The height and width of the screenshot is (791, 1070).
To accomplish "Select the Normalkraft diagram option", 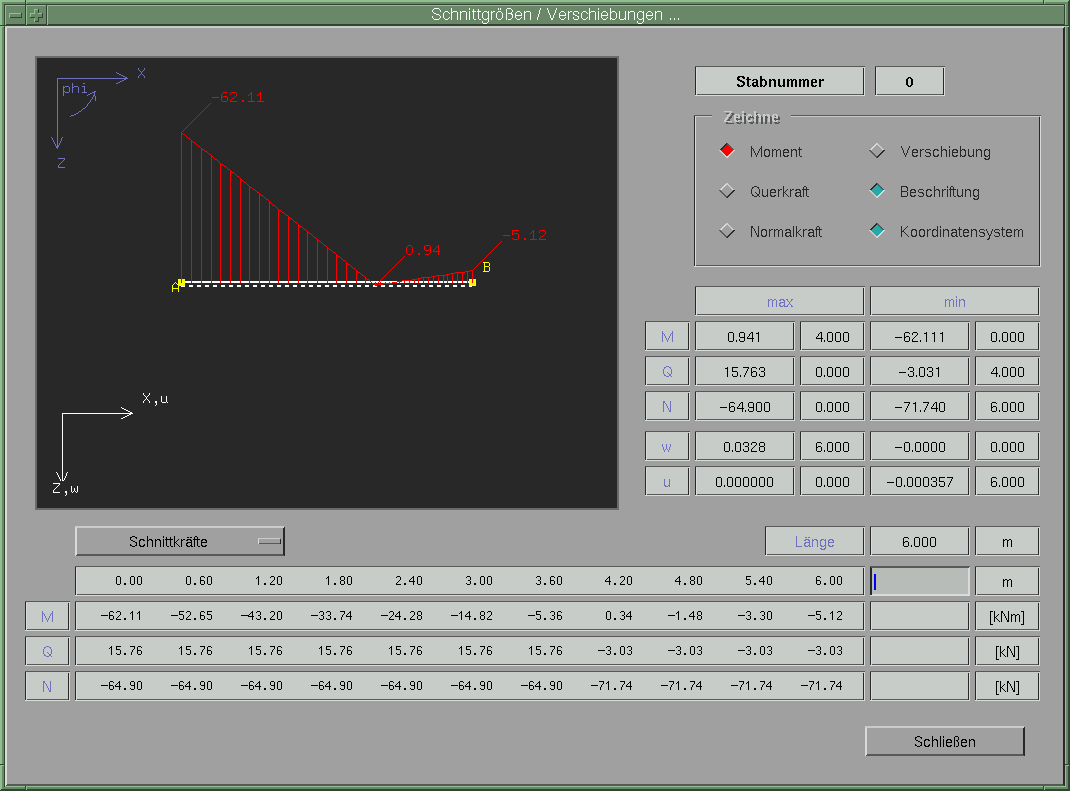I will click(727, 232).
